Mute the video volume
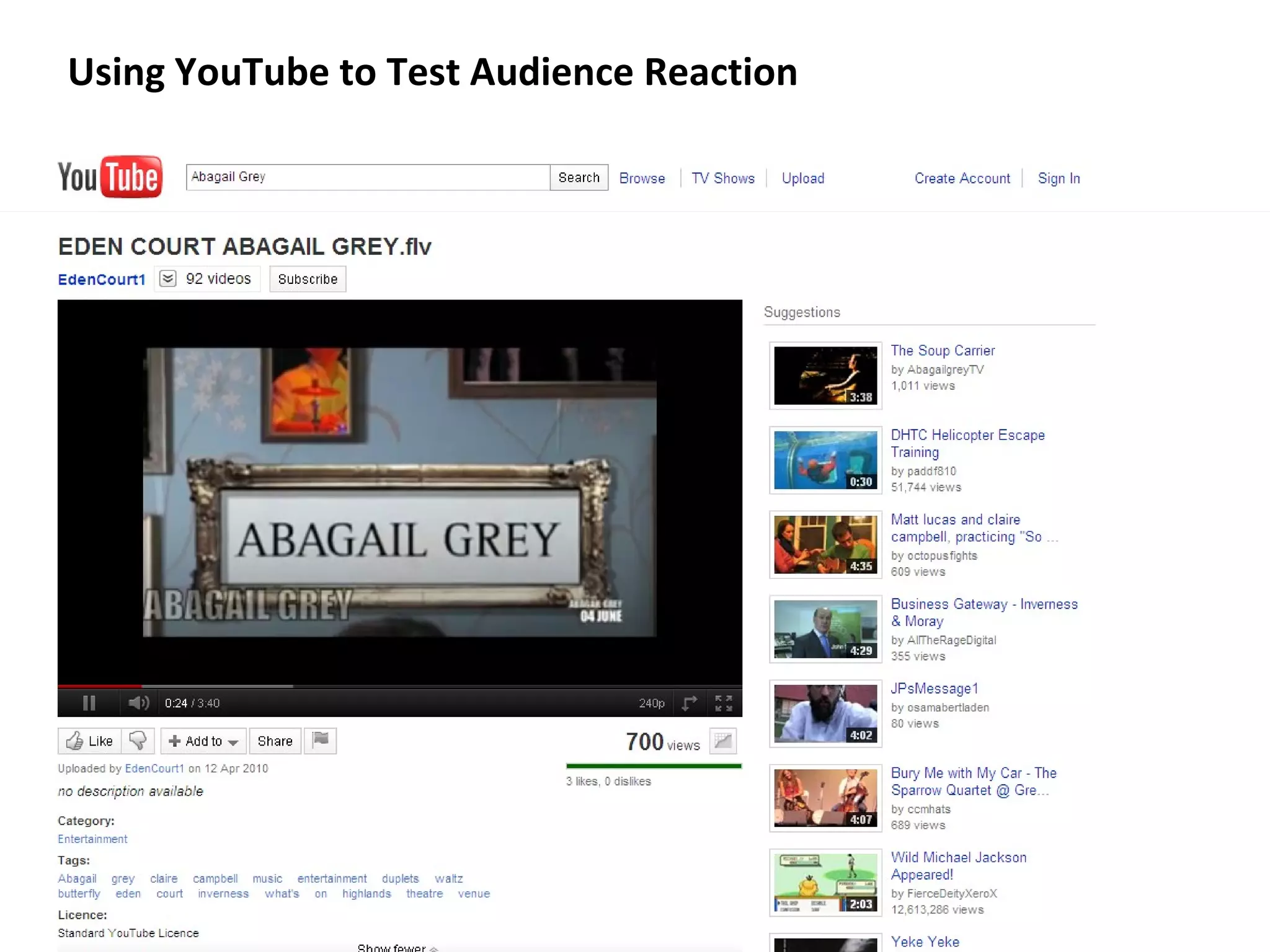The height and width of the screenshot is (952, 1270). pos(138,703)
